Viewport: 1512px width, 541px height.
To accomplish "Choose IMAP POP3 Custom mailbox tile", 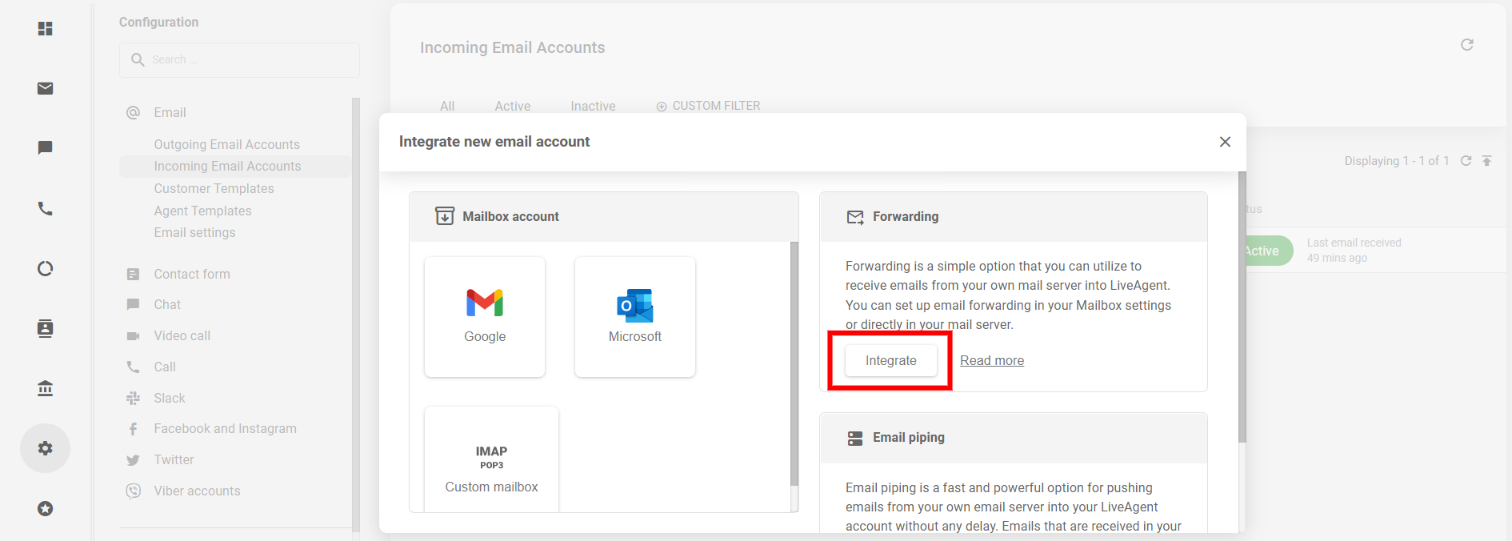I will point(491,460).
